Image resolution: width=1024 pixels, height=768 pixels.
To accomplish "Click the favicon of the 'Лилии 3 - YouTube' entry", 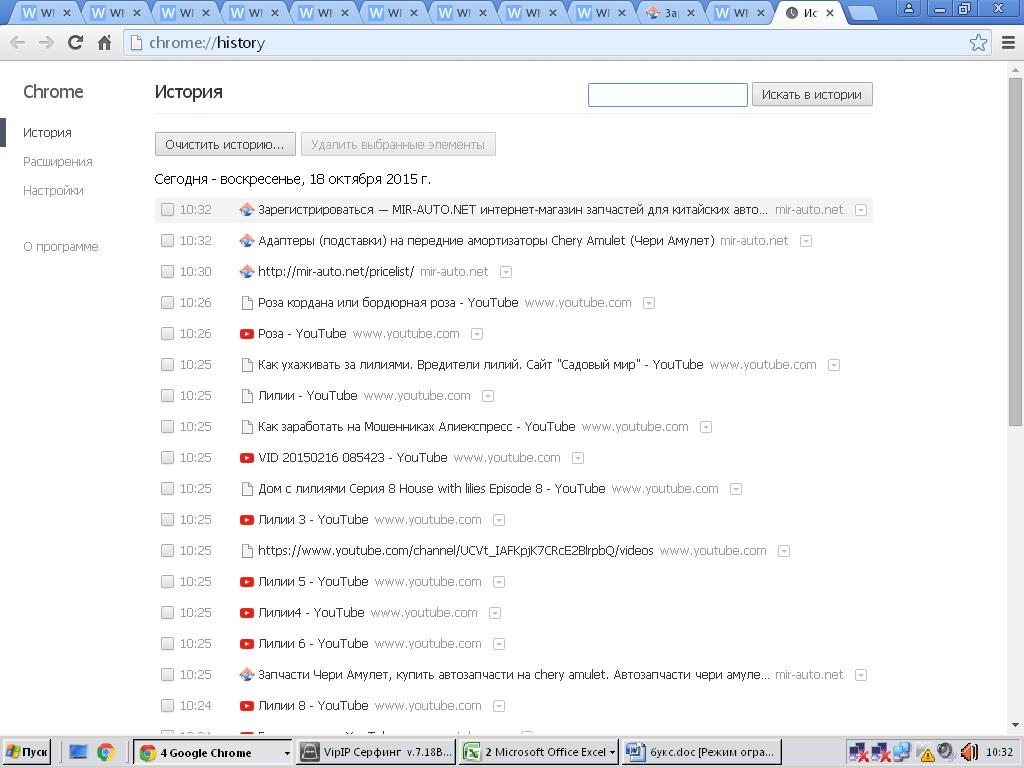I will click(x=246, y=520).
